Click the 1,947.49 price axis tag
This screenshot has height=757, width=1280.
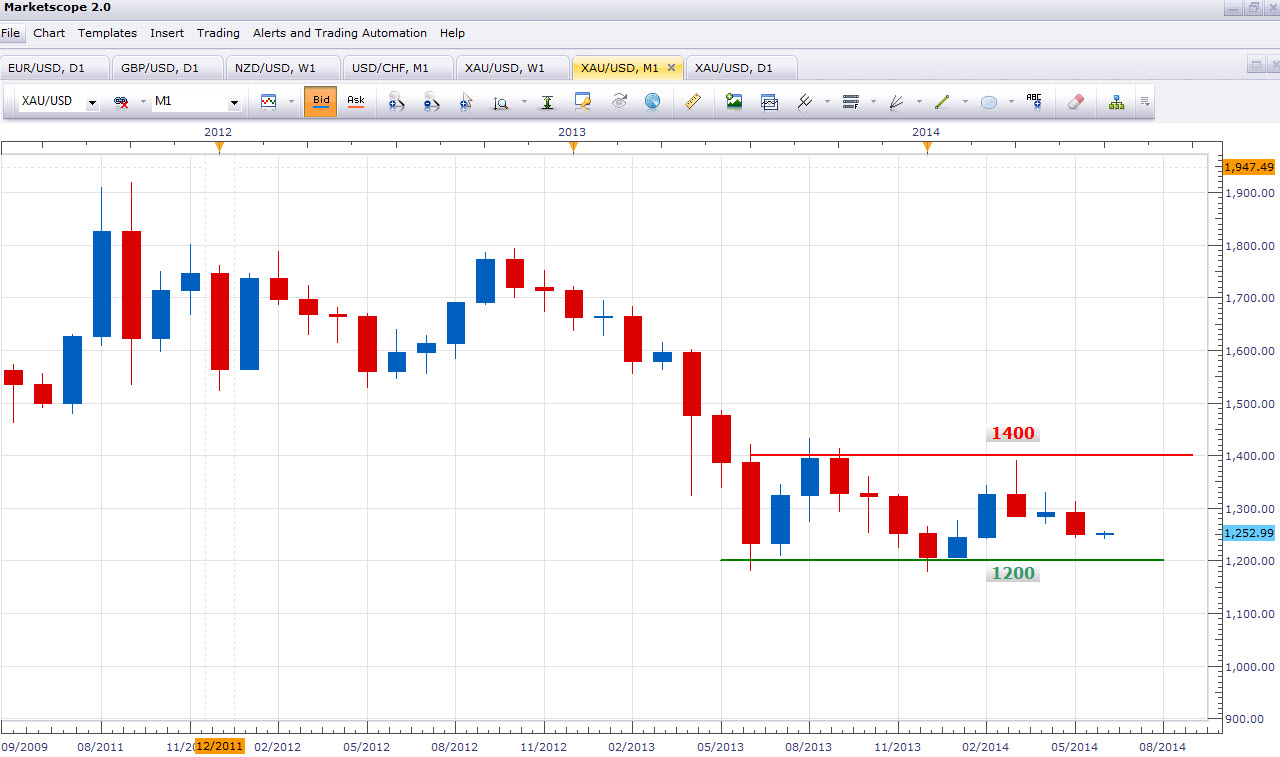tap(1249, 167)
